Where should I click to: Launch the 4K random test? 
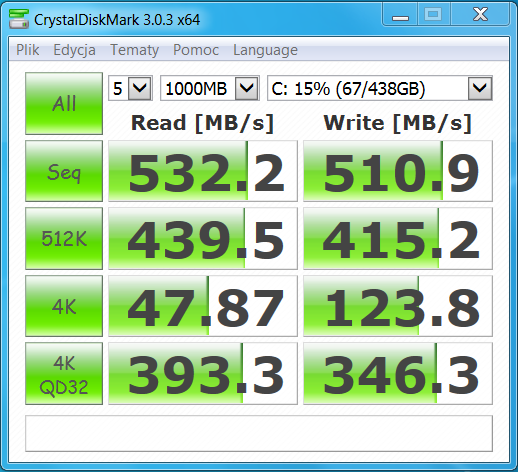64,306
